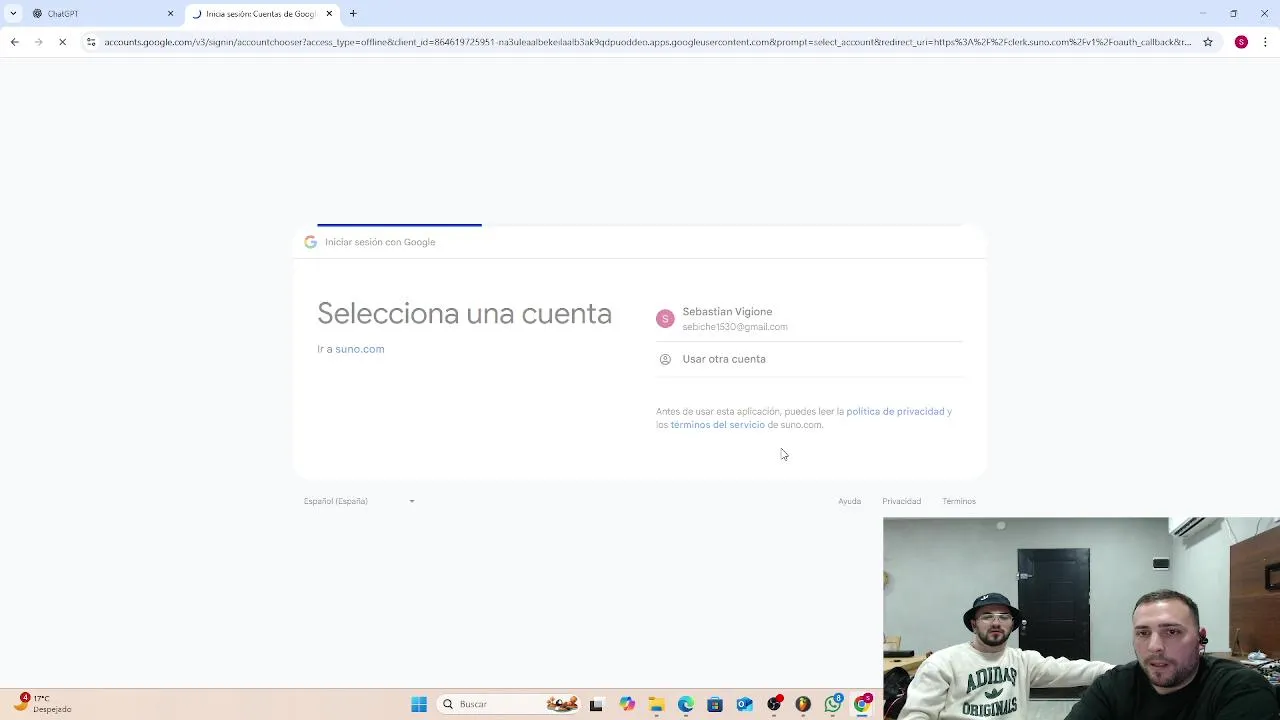Screen dimensions: 1280x720
Task: Focus the accounts.google.com address bar
Action: tap(647, 42)
